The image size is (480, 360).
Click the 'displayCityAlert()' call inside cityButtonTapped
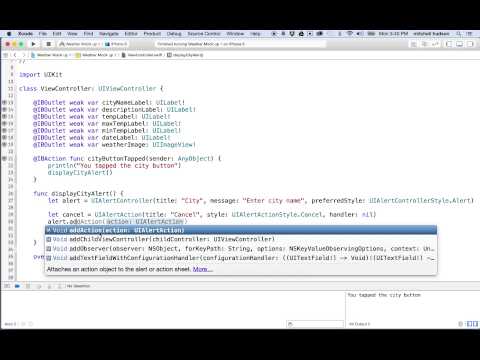[x=80, y=172]
